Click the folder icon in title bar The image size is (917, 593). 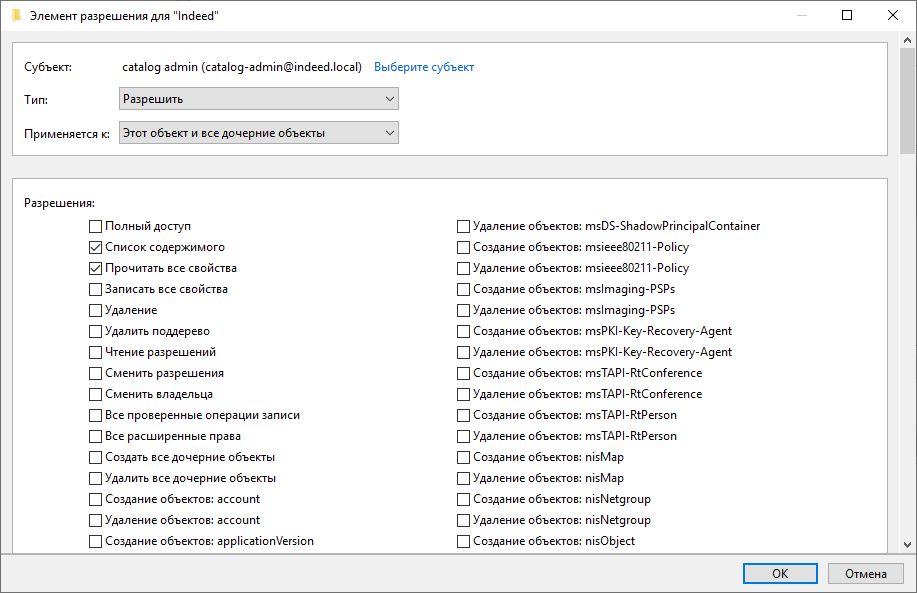[x=16, y=15]
